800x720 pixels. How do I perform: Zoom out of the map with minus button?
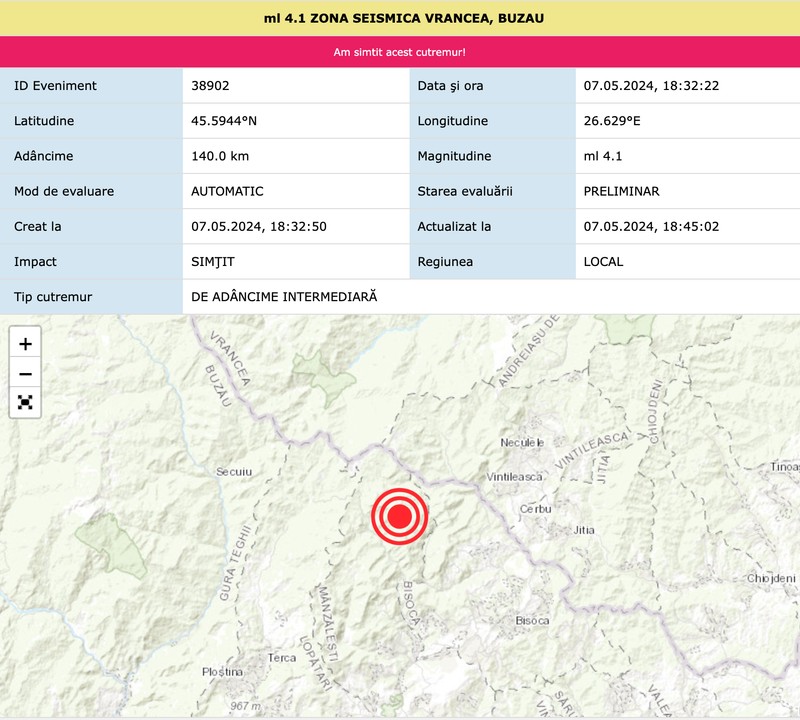(x=25, y=374)
